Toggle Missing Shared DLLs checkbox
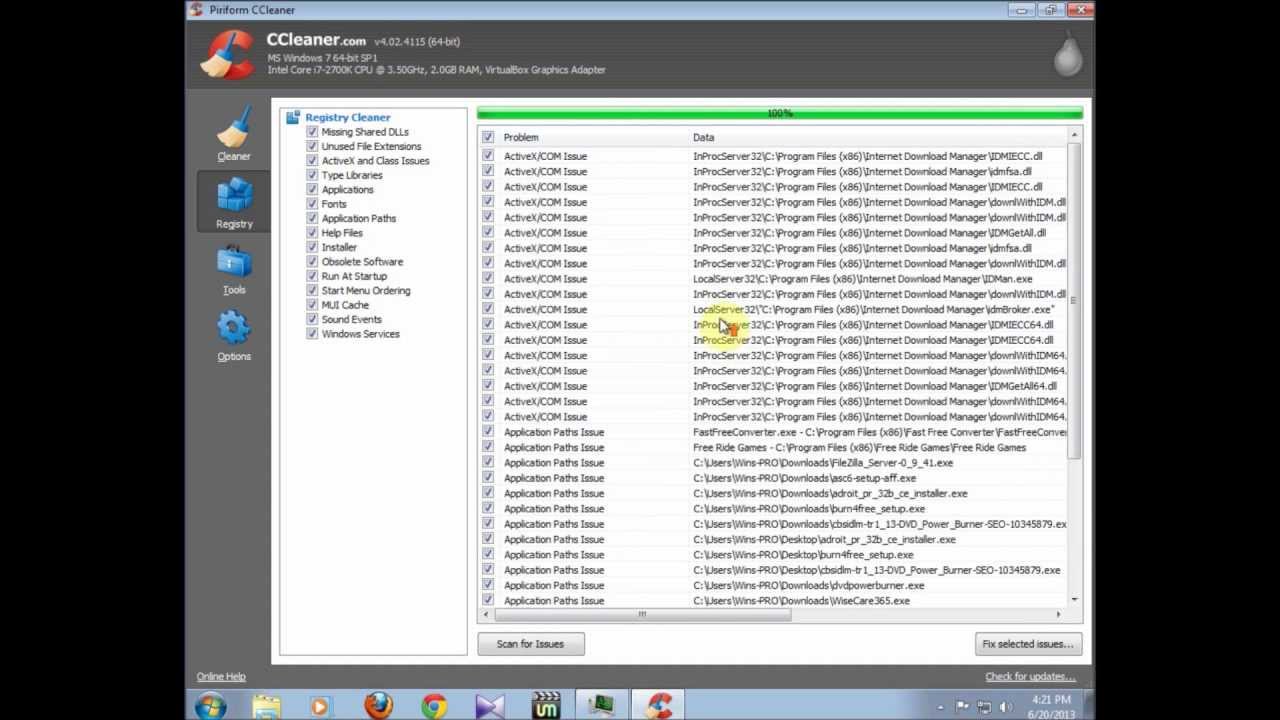The height and width of the screenshot is (720, 1280). tap(312, 132)
